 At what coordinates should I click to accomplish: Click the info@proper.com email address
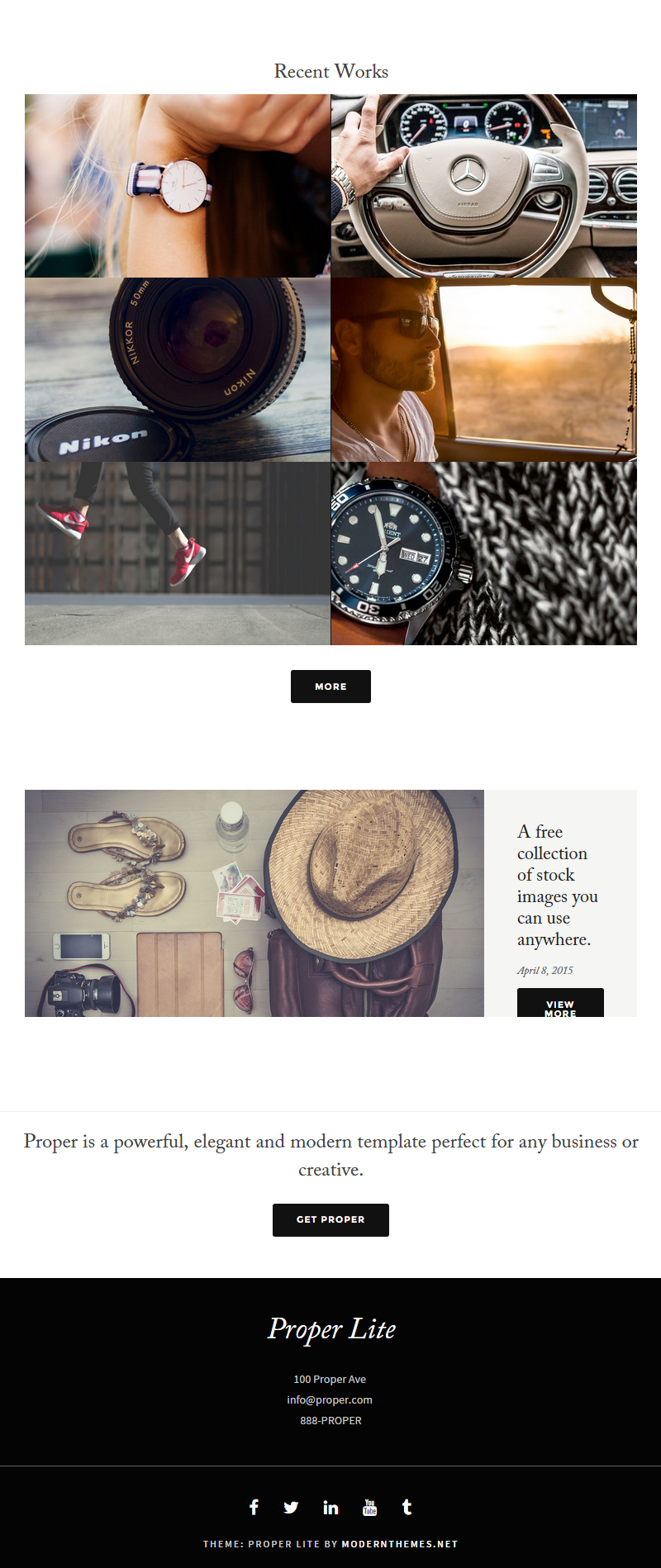click(x=330, y=1399)
